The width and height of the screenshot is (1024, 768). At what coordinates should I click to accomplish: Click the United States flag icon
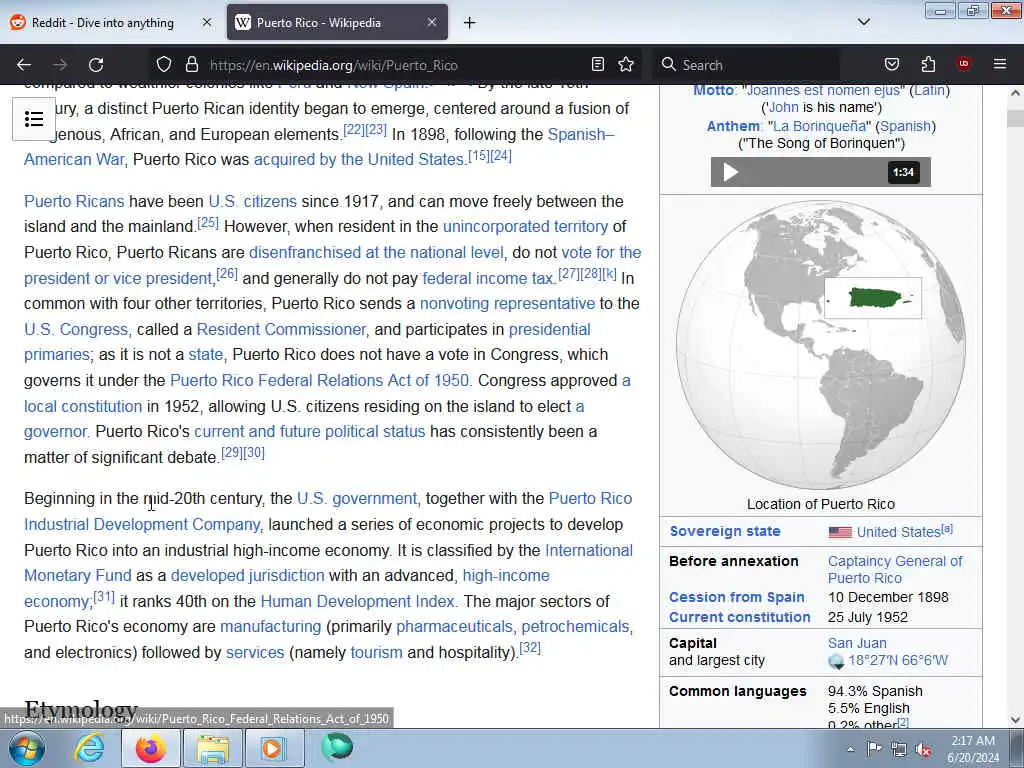click(x=840, y=532)
